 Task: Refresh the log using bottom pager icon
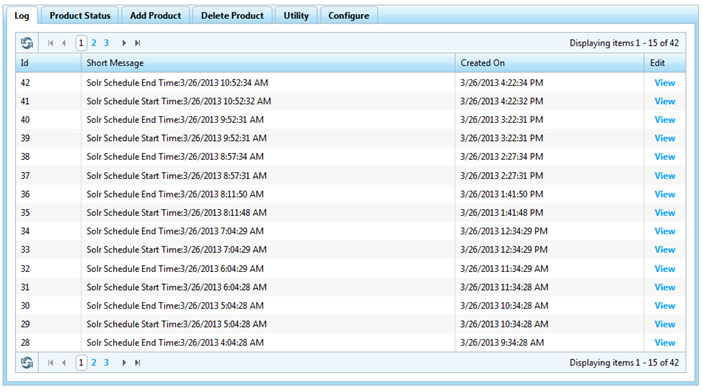[x=27, y=362]
